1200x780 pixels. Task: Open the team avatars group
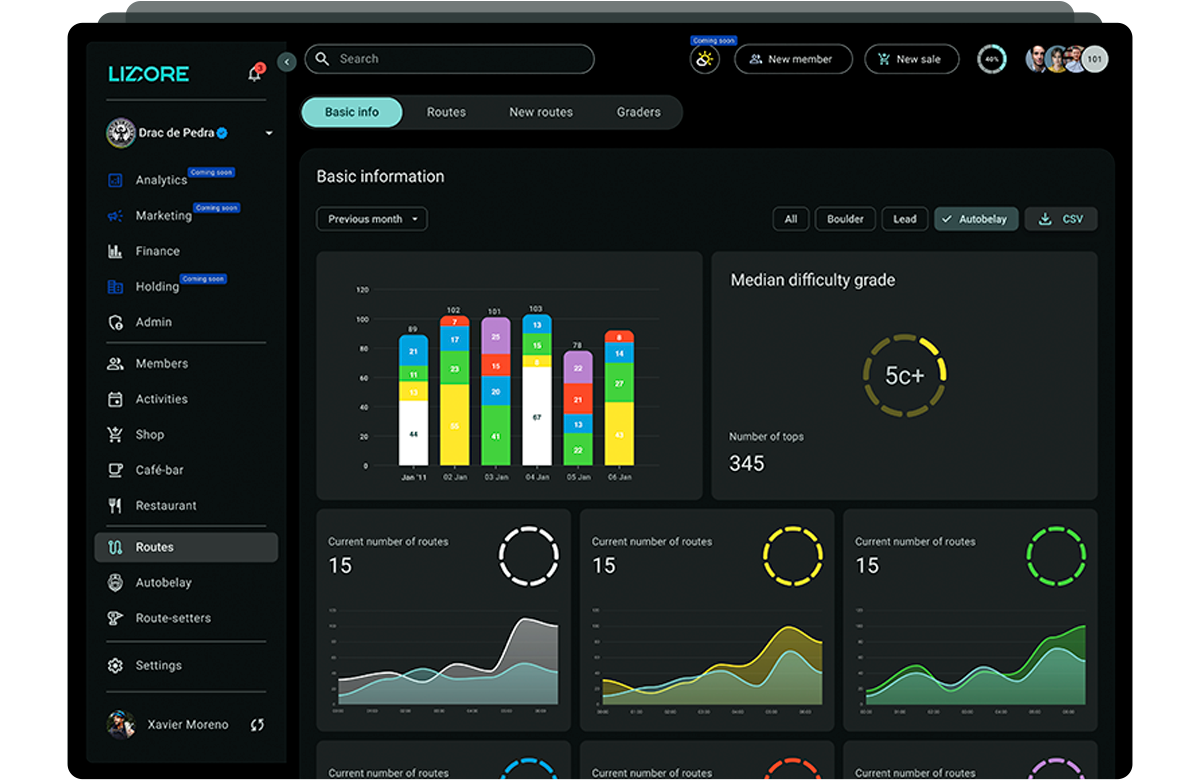pos(1066,59)
